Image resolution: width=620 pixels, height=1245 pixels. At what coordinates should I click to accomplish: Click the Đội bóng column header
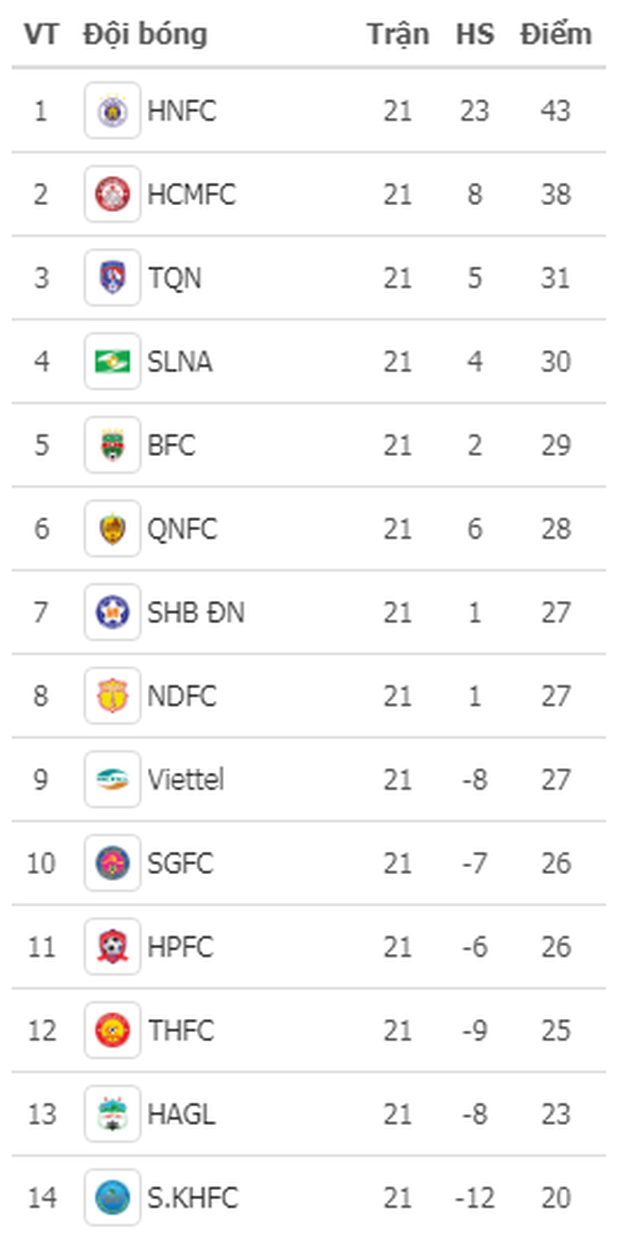145,34
